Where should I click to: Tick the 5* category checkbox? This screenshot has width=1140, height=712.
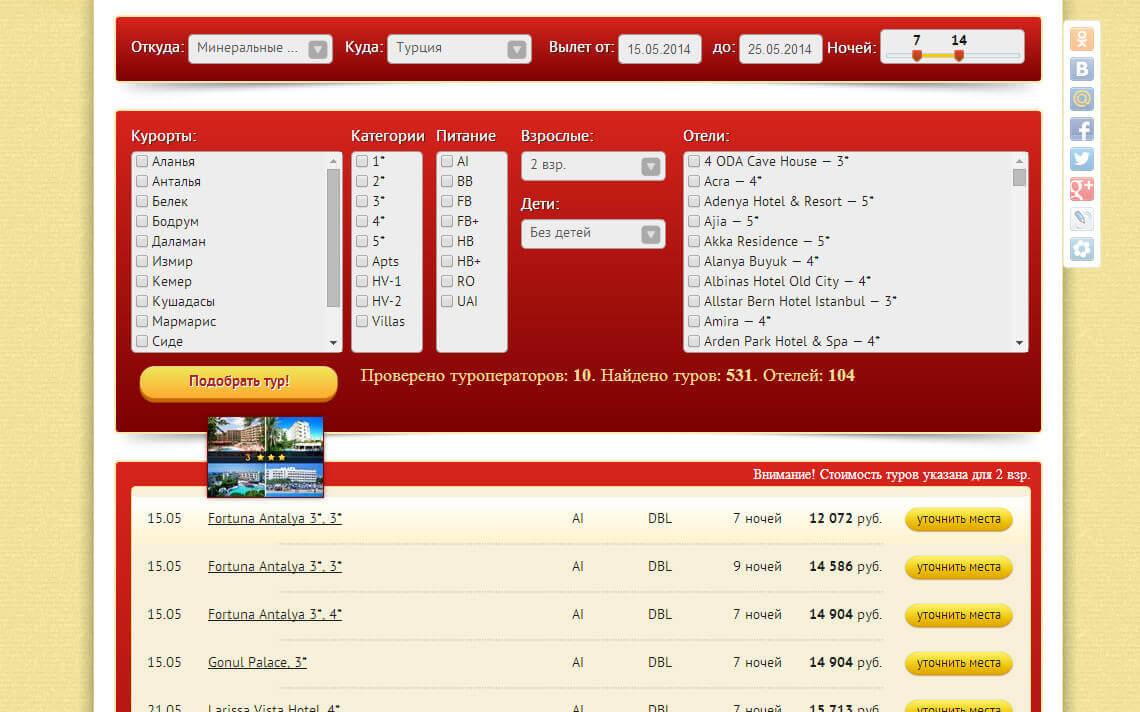pyautogui.click(x=362, y=242)
